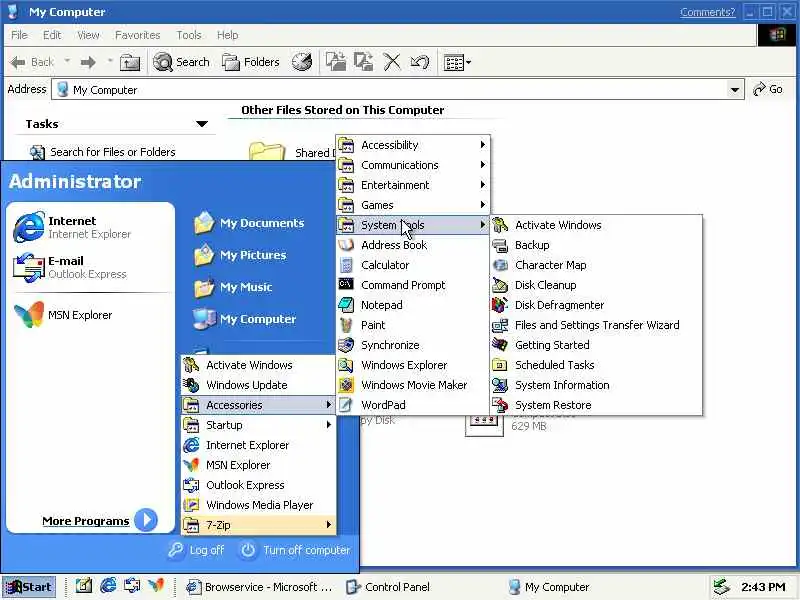Image resolution: width=800 pixels, height=600 pixels.
Task: Open Address Book from Accessories
Action: (413, 245)
